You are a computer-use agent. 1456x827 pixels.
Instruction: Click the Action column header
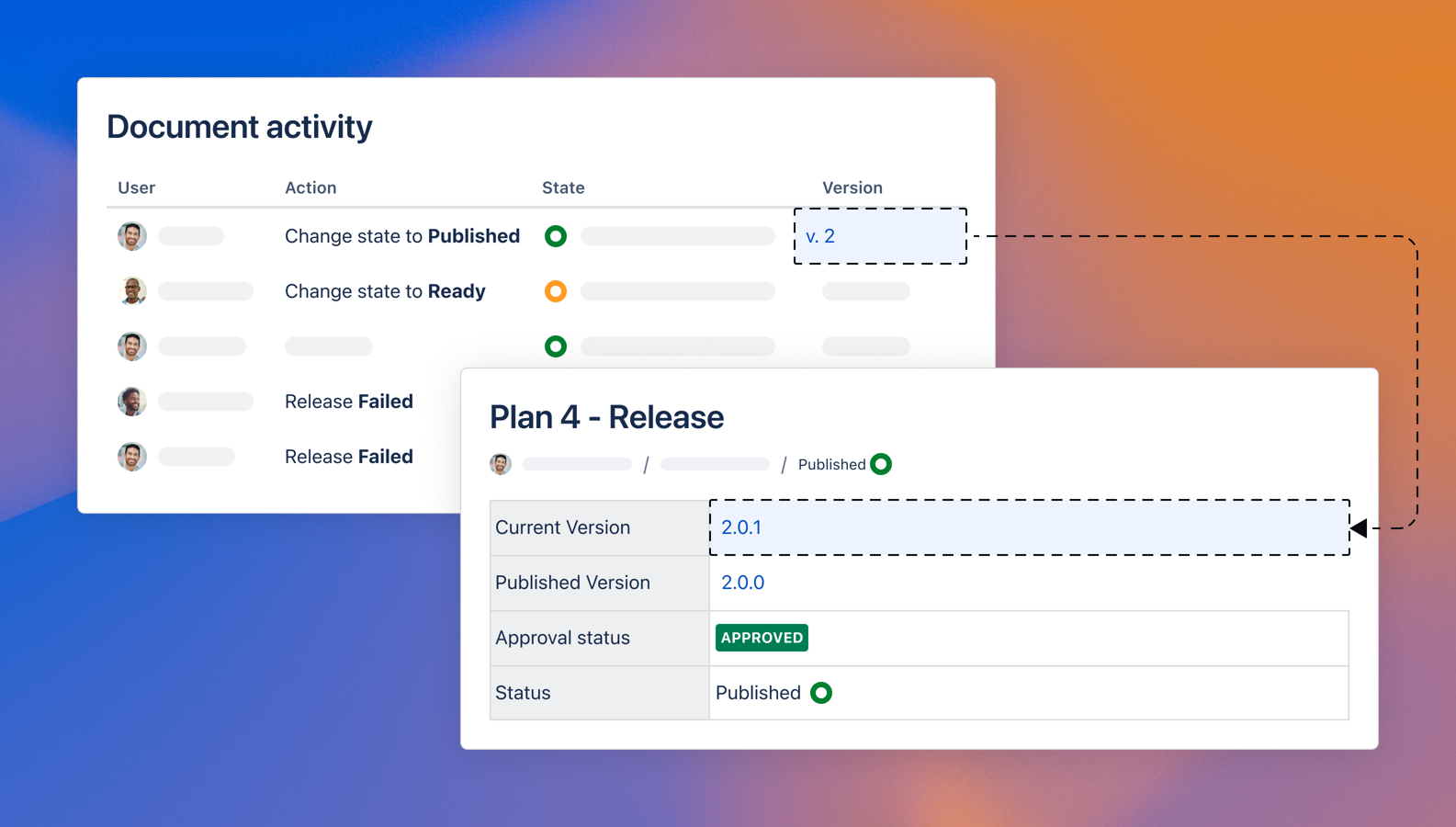point(310,187)
